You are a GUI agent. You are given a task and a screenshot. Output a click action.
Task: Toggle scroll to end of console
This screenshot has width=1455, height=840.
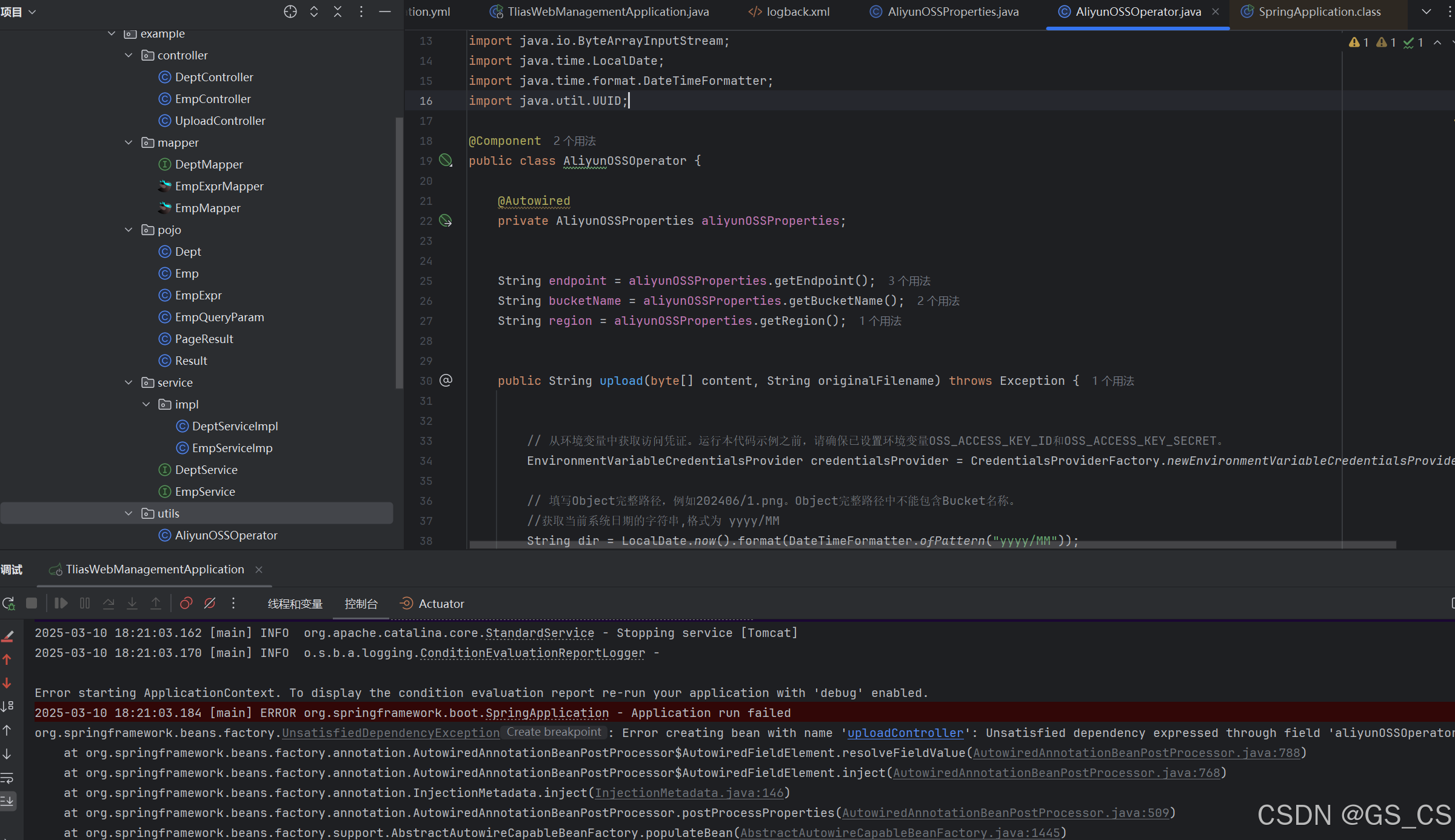pos(7,801)
